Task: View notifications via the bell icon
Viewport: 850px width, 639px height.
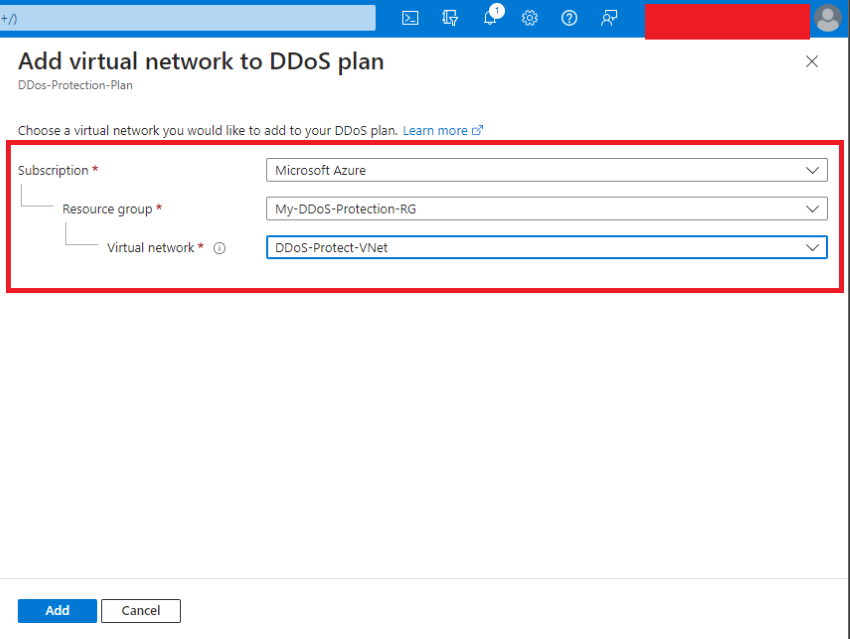Action: 489,19
